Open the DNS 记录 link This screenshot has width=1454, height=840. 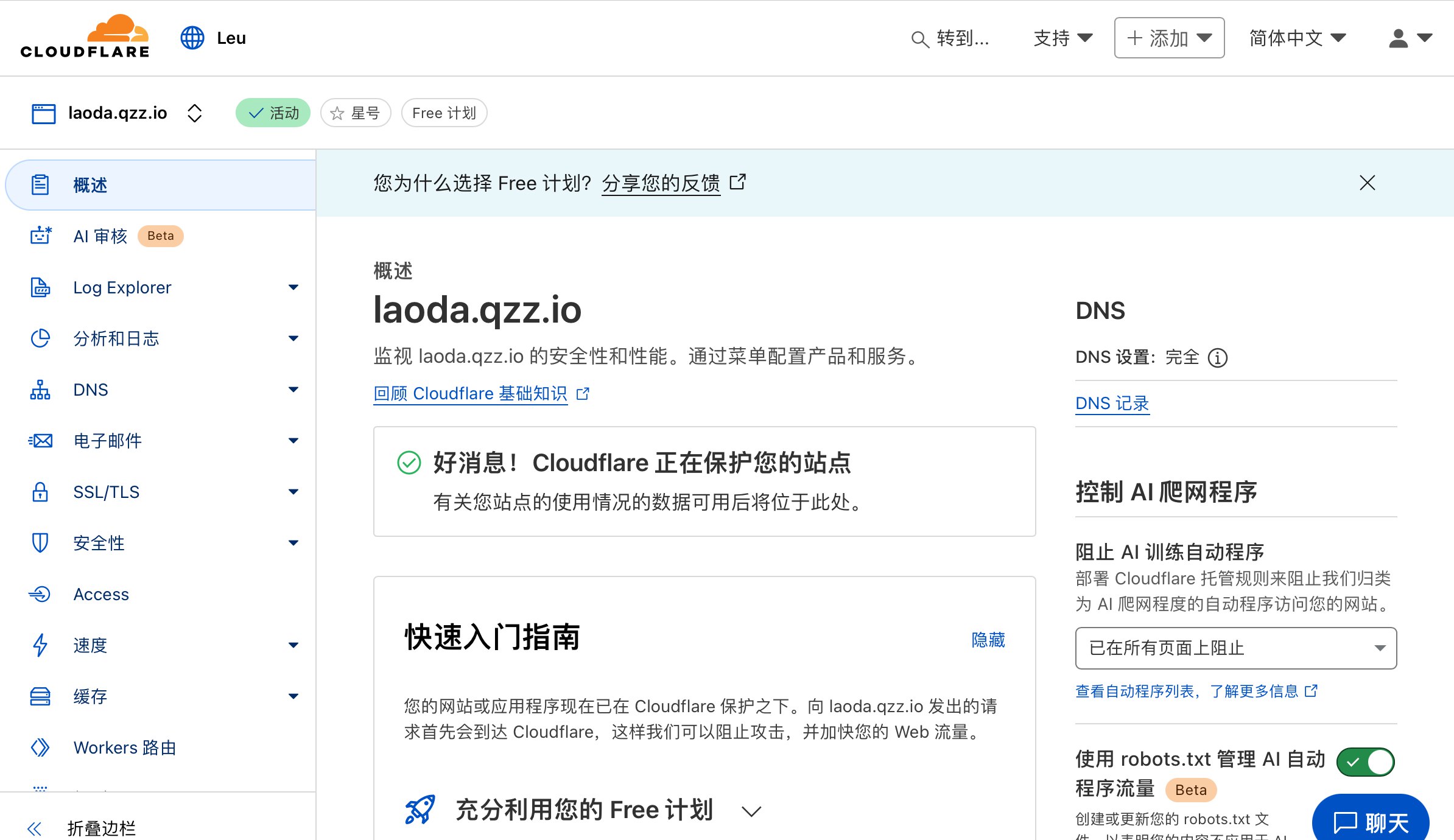click(1112, 404)
